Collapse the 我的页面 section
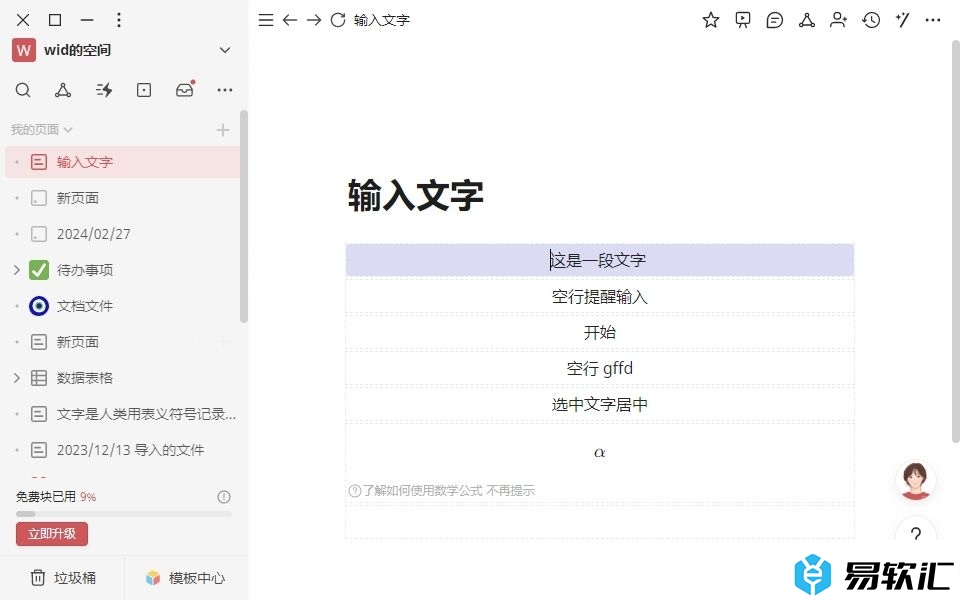 coord(42,130)
